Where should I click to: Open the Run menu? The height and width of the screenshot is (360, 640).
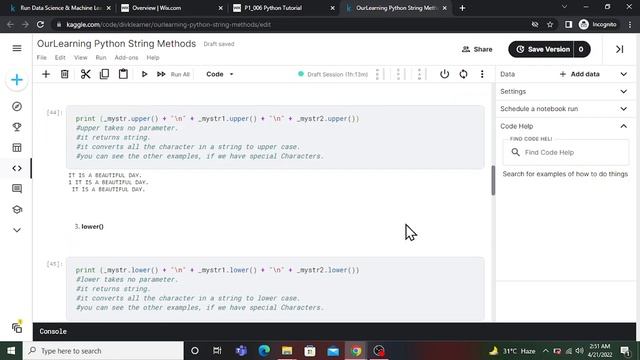[x=101, y=58]
